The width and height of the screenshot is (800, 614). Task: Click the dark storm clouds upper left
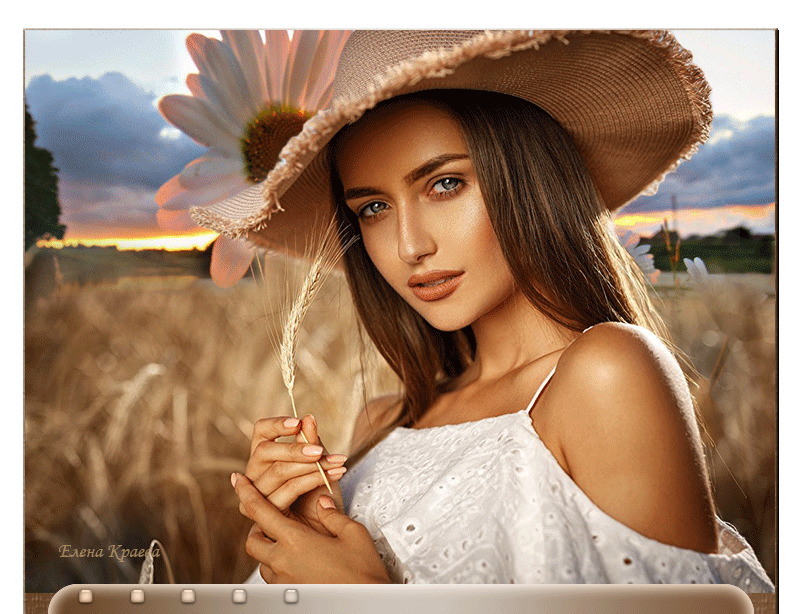click(100, 120)
